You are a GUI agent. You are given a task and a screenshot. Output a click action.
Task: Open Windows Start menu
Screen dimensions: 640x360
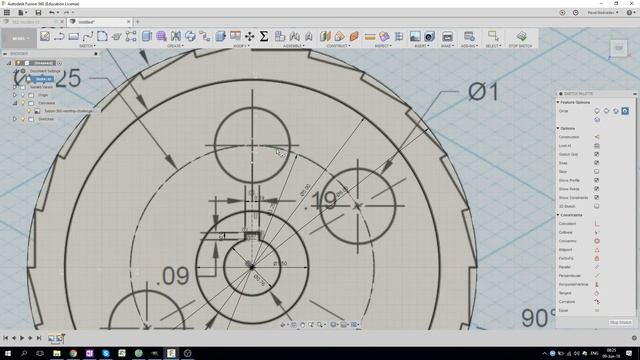7,353
